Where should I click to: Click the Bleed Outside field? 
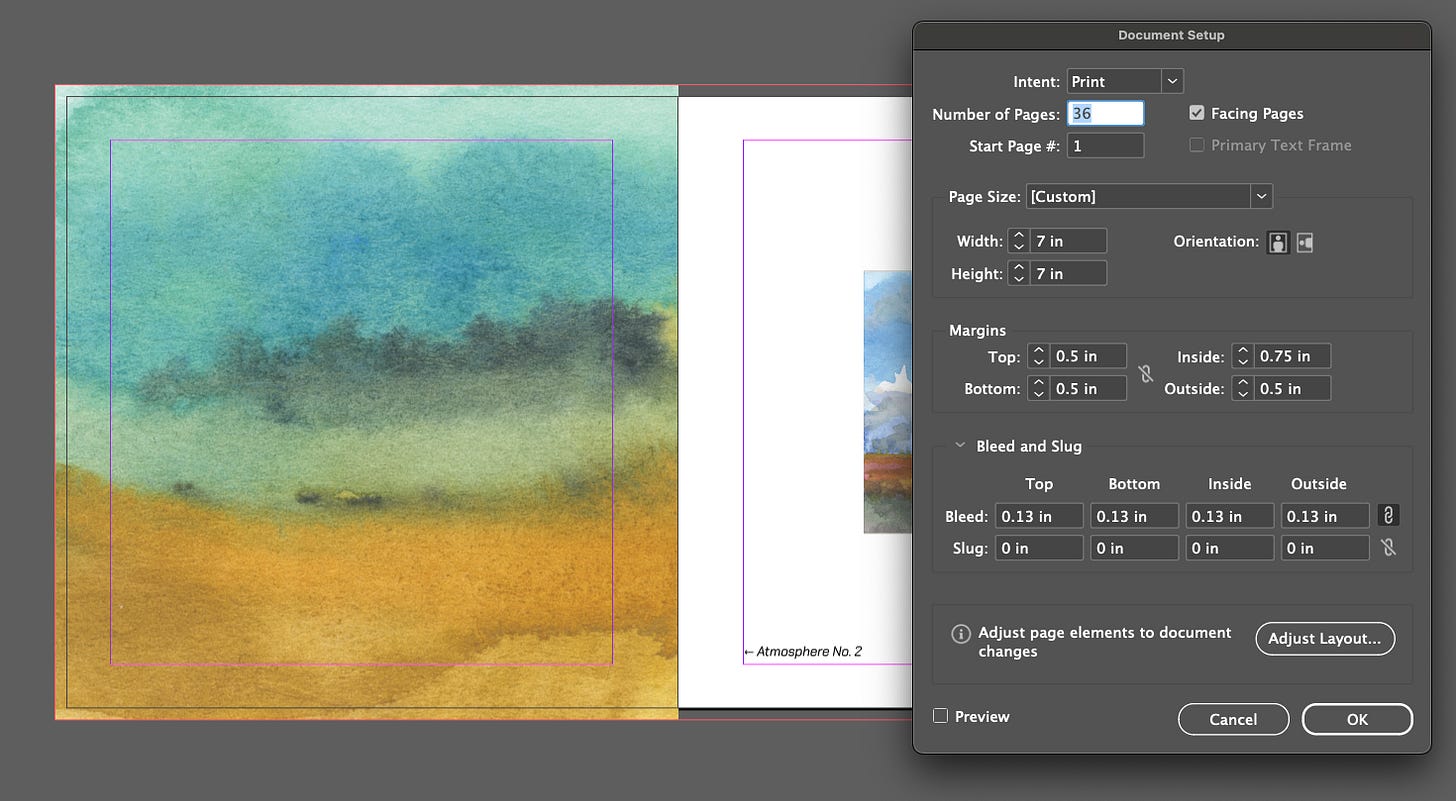(x=1325, y=516)
